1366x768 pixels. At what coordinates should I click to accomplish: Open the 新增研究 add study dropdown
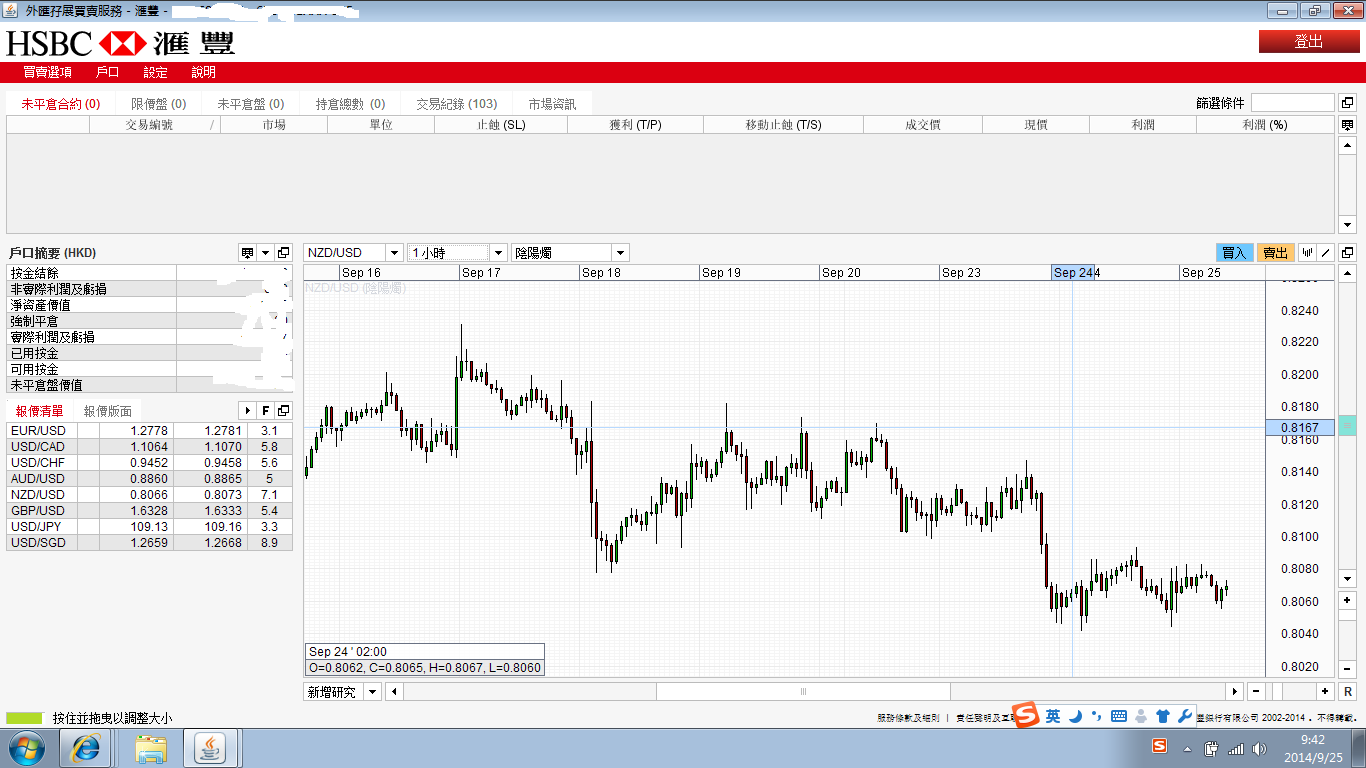(372, 691)
